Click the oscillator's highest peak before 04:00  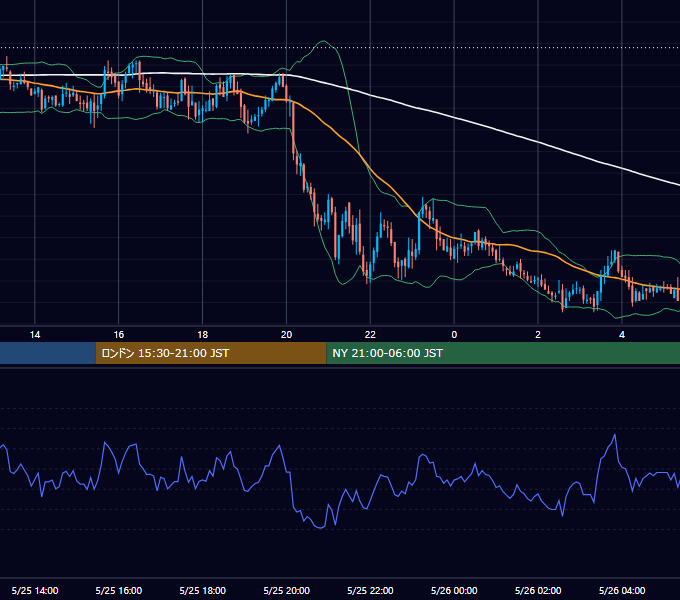coord(615,435)
